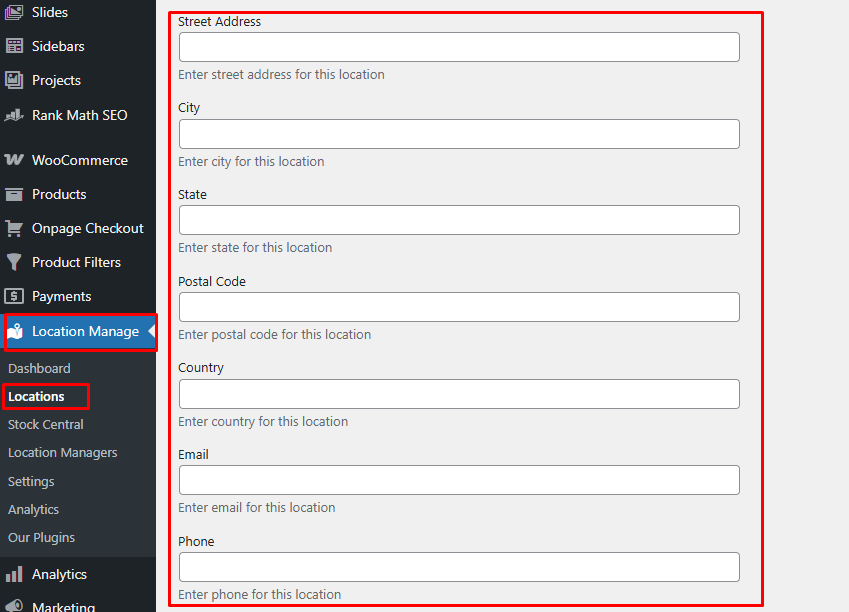849x612 pixels.
Task: Open the Location Managers submenu link
Action: 62,452
